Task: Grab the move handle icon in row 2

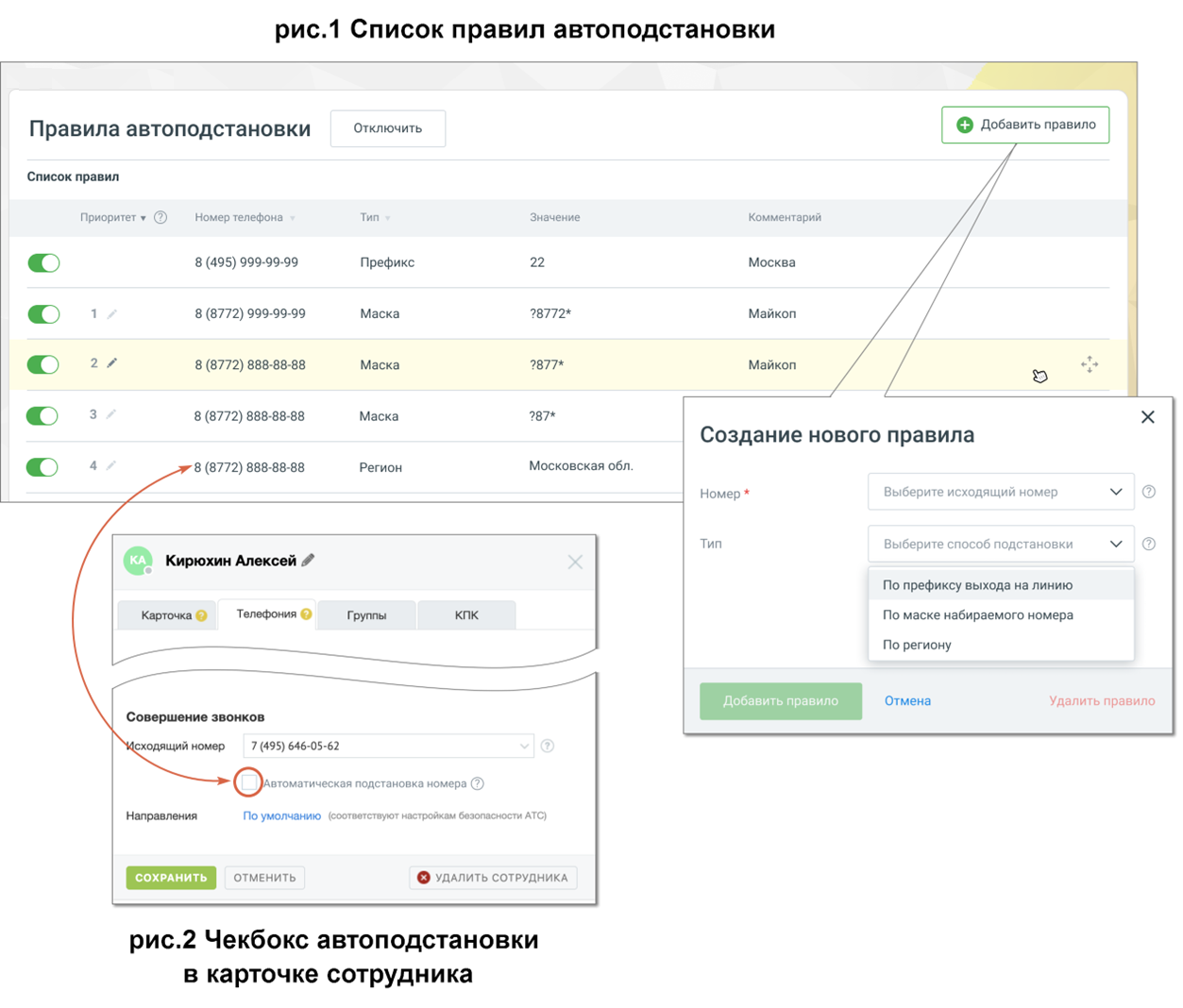Action: 1090,364
